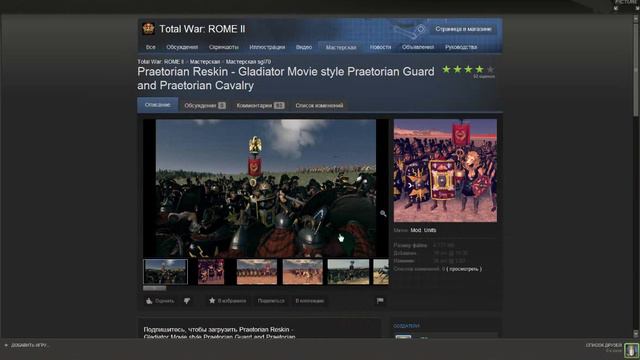Select the Все hub tab
The height and width of the screenshot is (360, 640).
click(151, 47)
